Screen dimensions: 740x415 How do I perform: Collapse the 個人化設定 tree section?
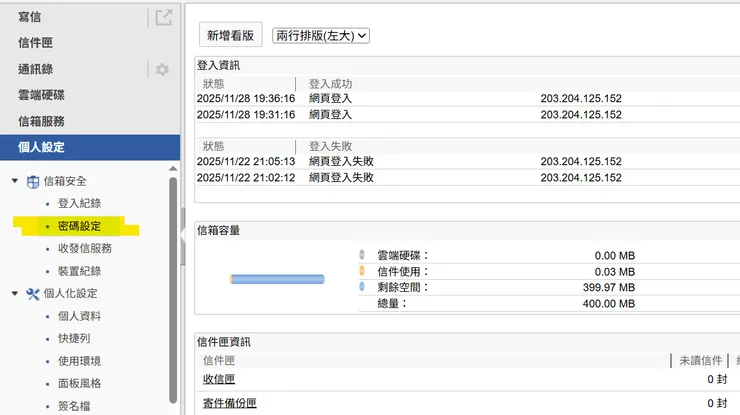click(x=15, y=293)
